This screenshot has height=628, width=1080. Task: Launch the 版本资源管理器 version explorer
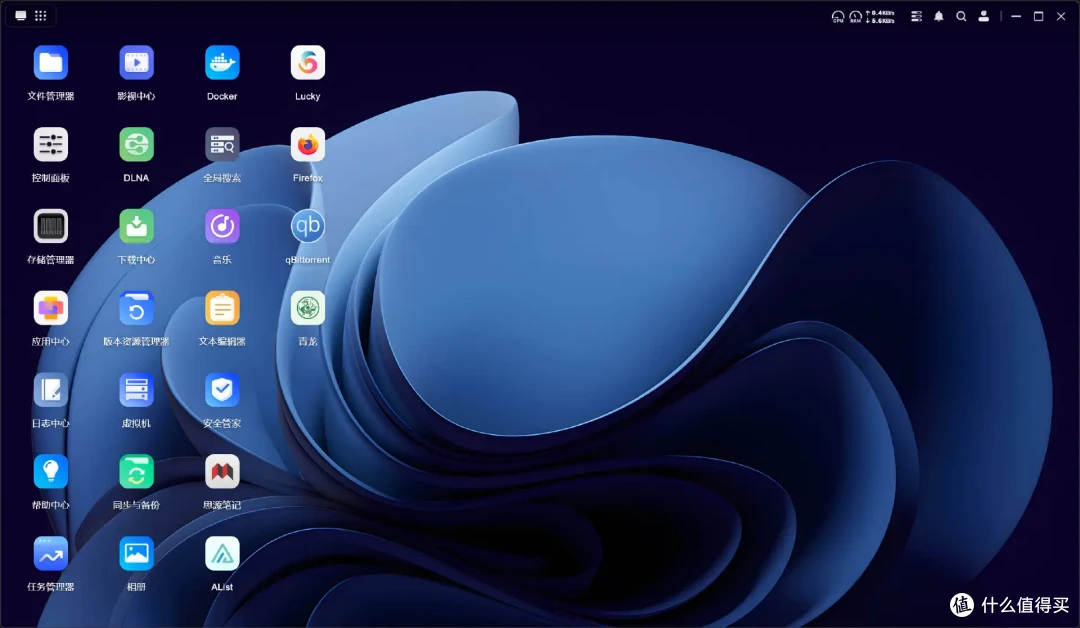coord(136,308)
